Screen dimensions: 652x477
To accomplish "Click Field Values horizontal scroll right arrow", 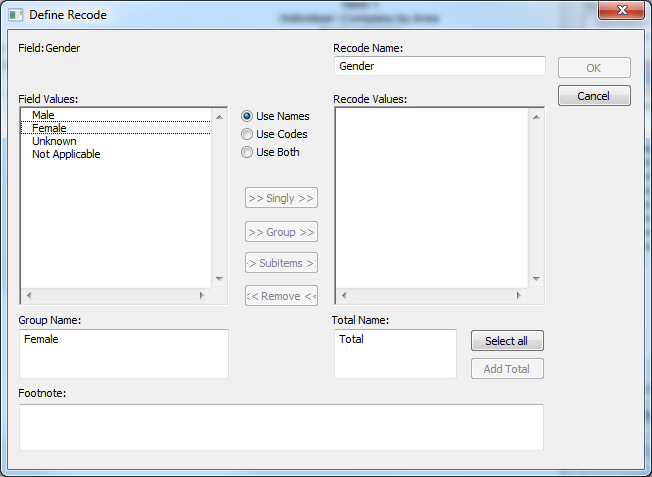I will (202, 296).
